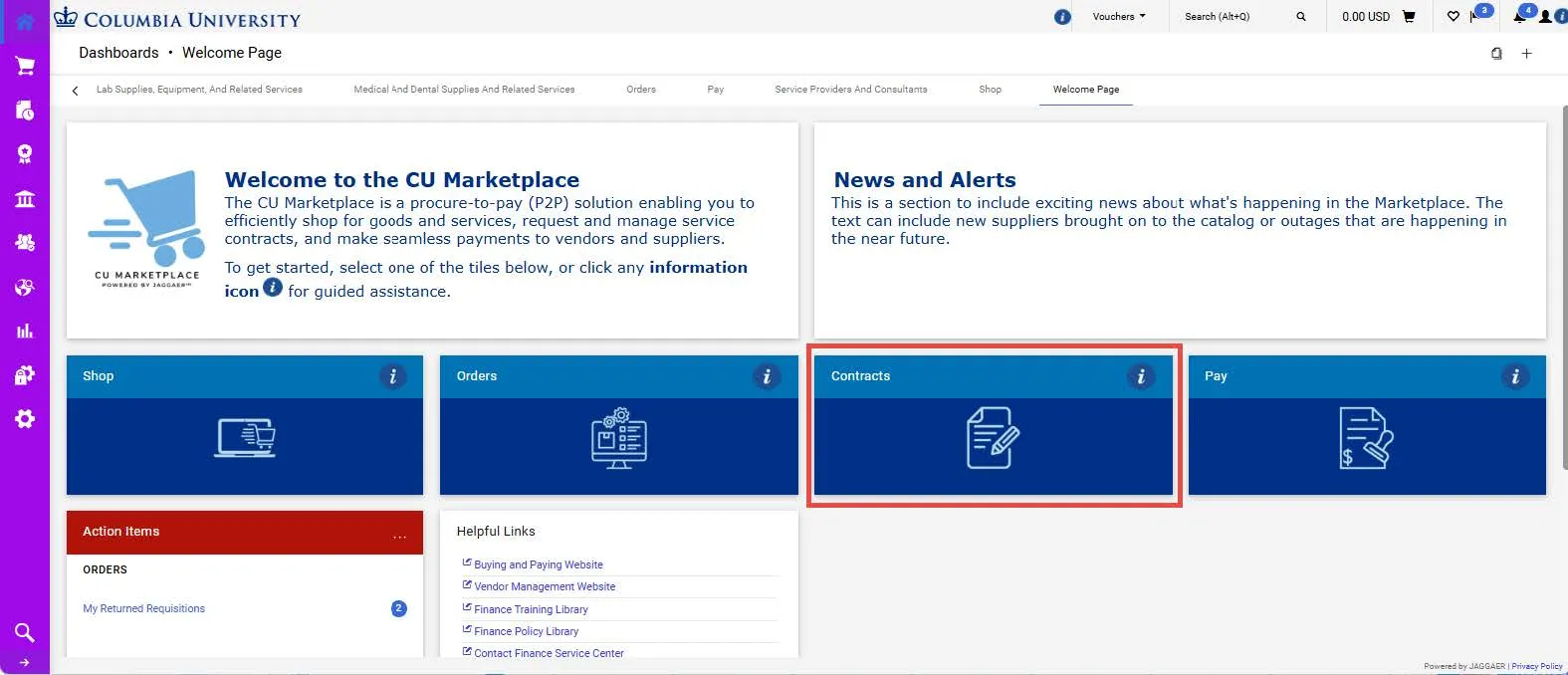Open the Contracts ribbon-badge sidebar icon

(25, 153)
